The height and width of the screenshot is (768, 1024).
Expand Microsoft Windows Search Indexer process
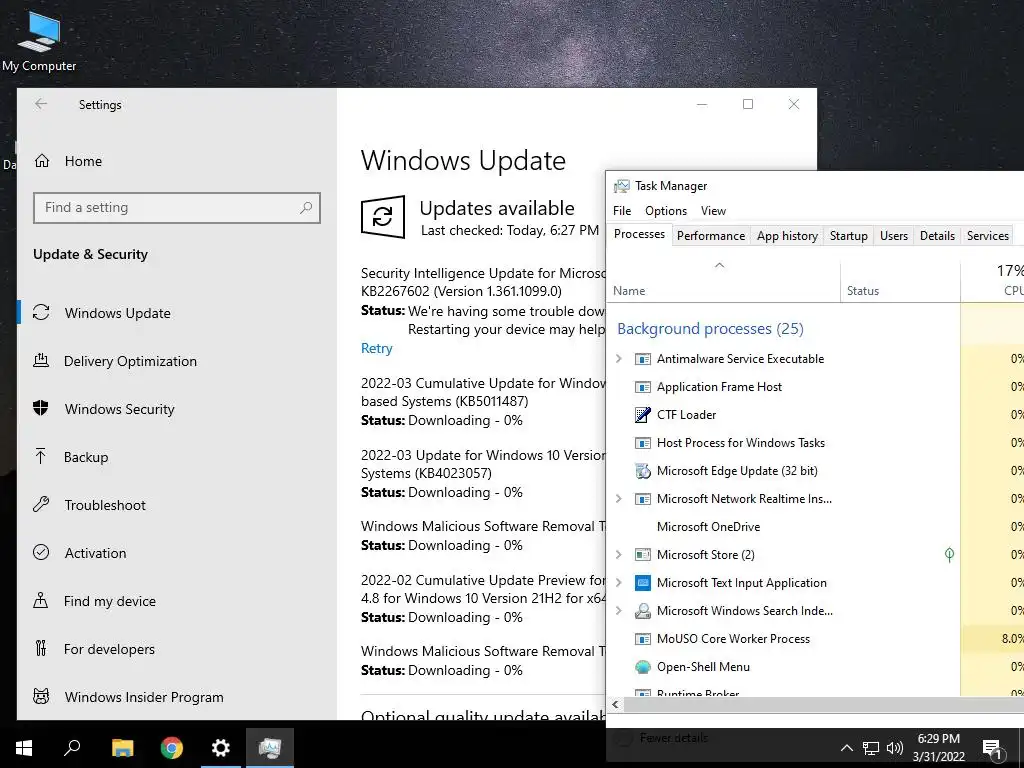619,611
